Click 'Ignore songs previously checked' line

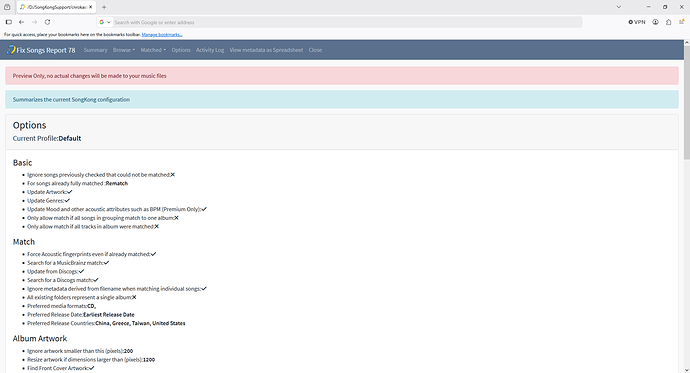point(101,175)
